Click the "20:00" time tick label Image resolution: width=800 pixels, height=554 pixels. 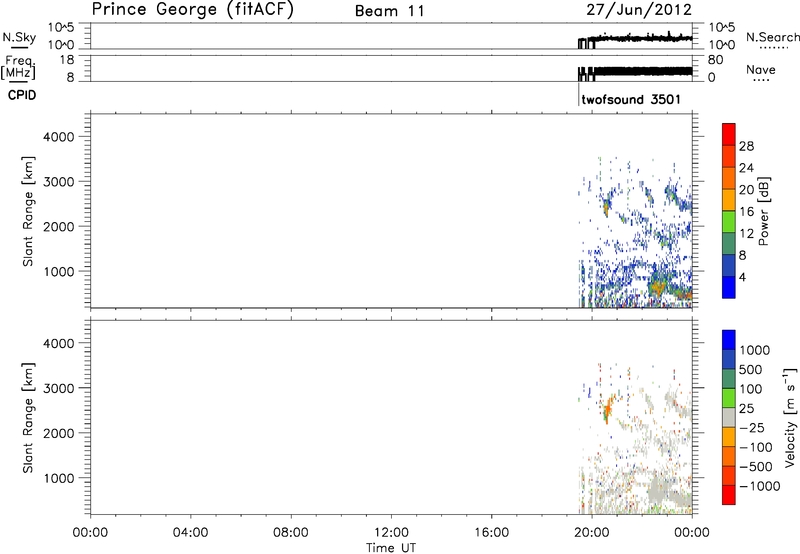point(591,533)
